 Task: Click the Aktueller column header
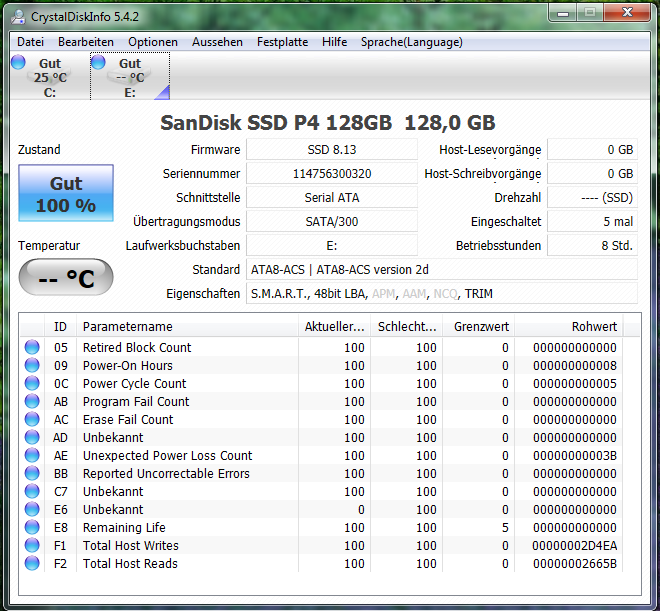335,326
